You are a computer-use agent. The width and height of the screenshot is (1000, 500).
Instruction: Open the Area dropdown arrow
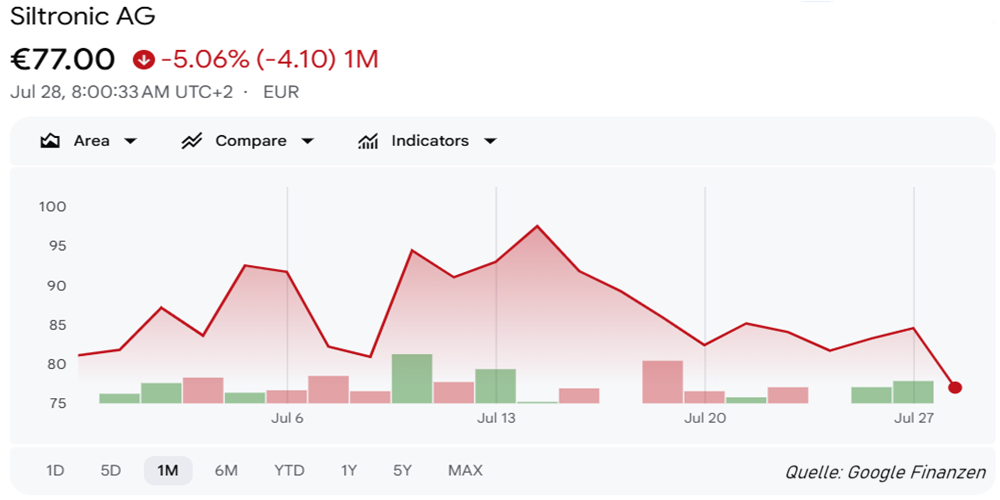pyautogui.click(x=130, y=141)
